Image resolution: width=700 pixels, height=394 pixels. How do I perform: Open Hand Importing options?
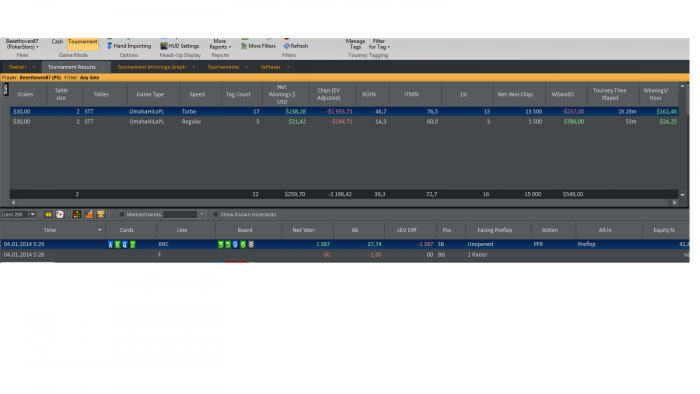[x=129, y=46]
